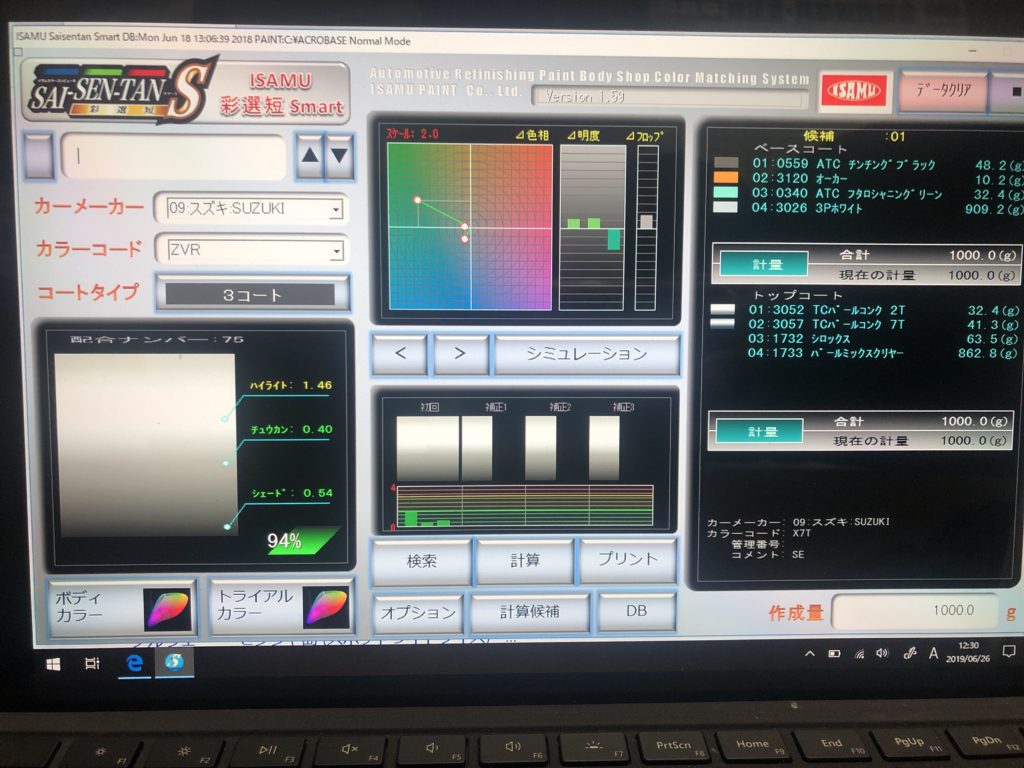1024x768 pixels.
Task: Click the 明度 brightness bar chart
Action: click(592, 227)
